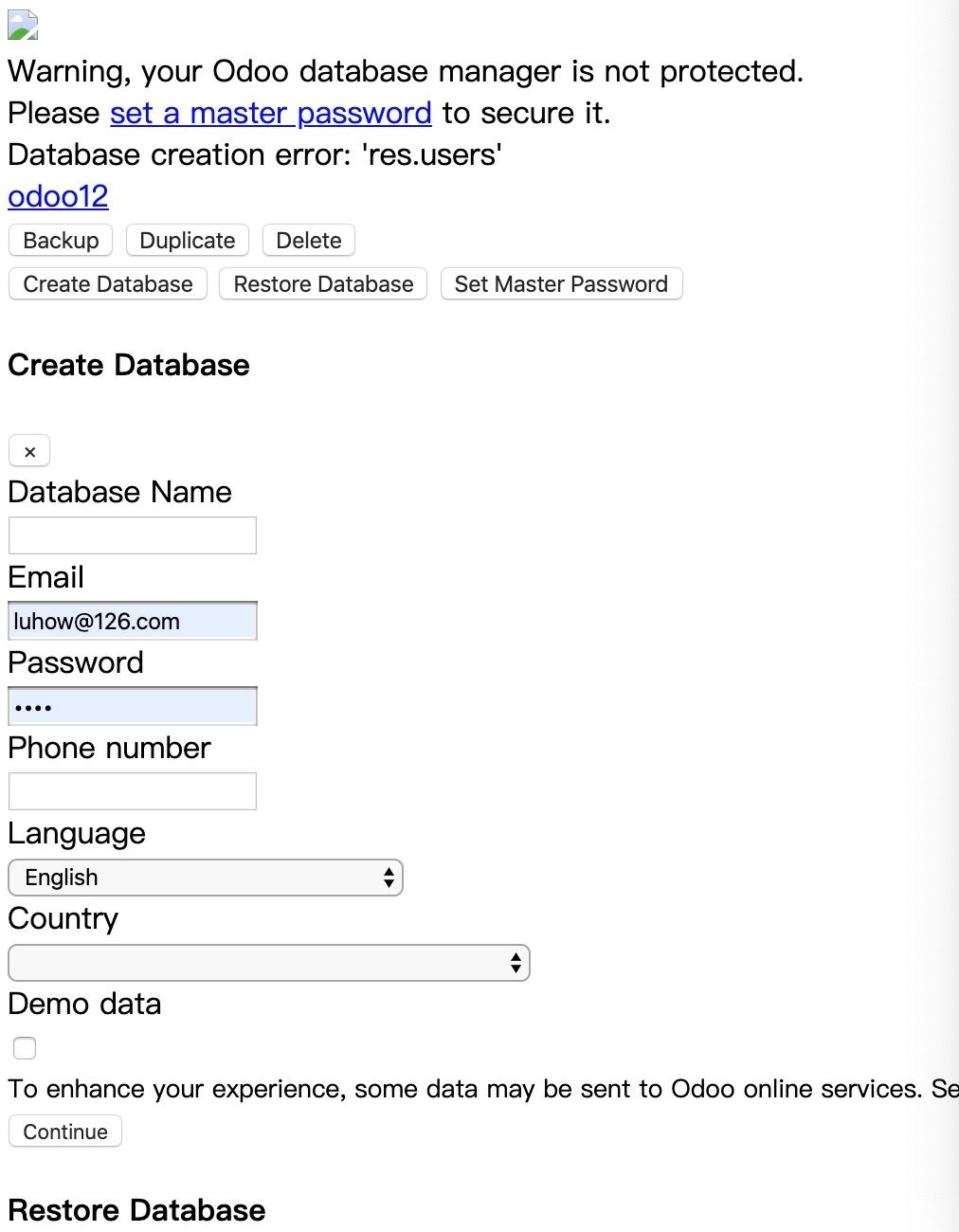
Task: Open the odoo12 database link
Action: click(x=58, y=196)
